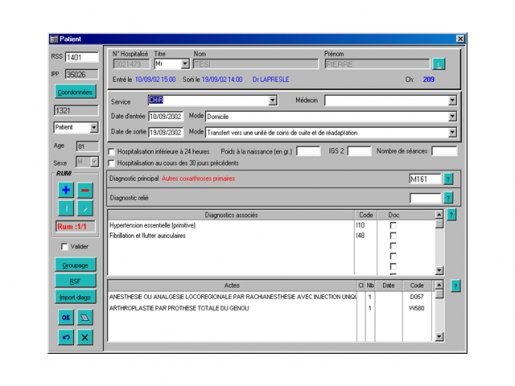
Task: Toggle the Valider checkbox
Action: coord(64,247)
